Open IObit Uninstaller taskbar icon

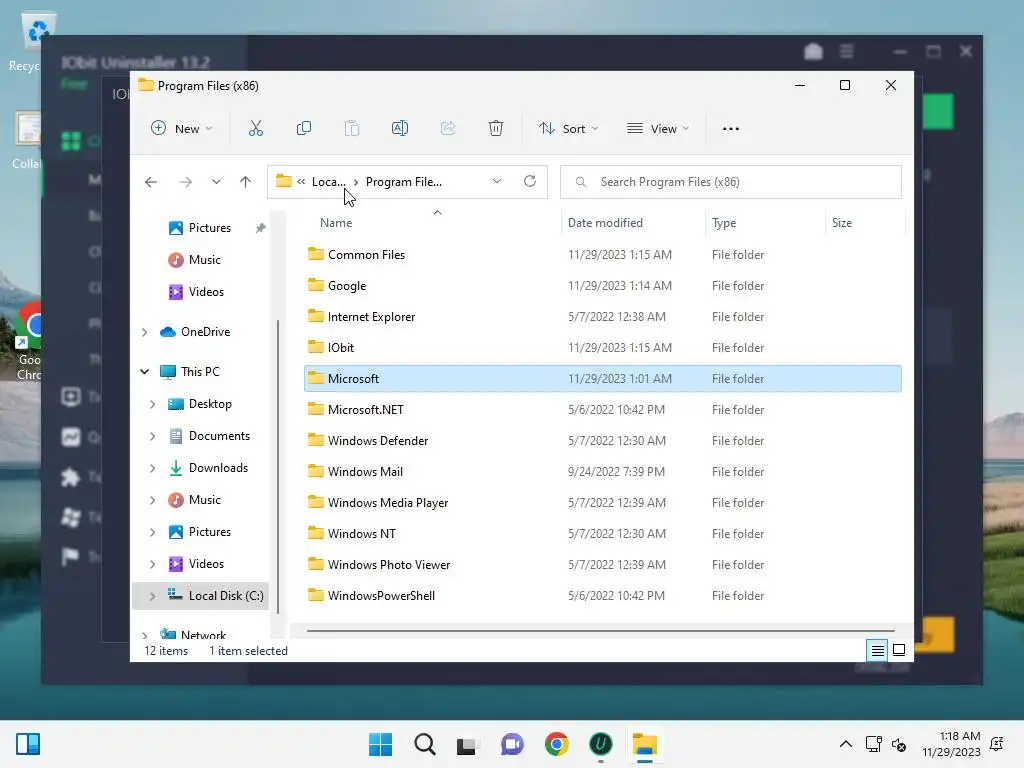point(601,744)
